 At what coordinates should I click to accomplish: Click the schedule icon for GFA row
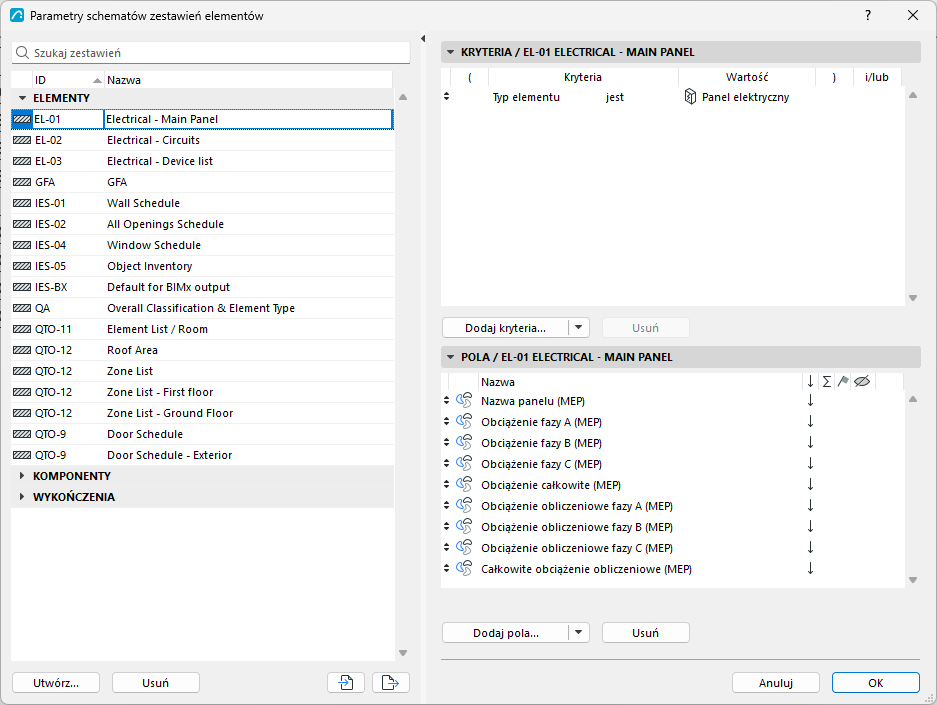22,182
